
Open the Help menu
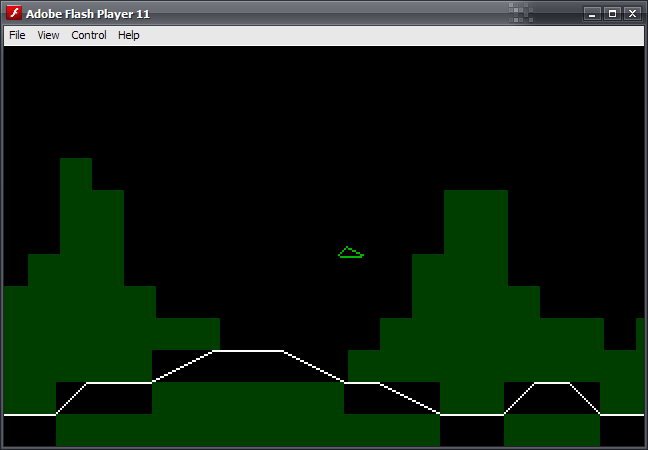coord(129,35)
